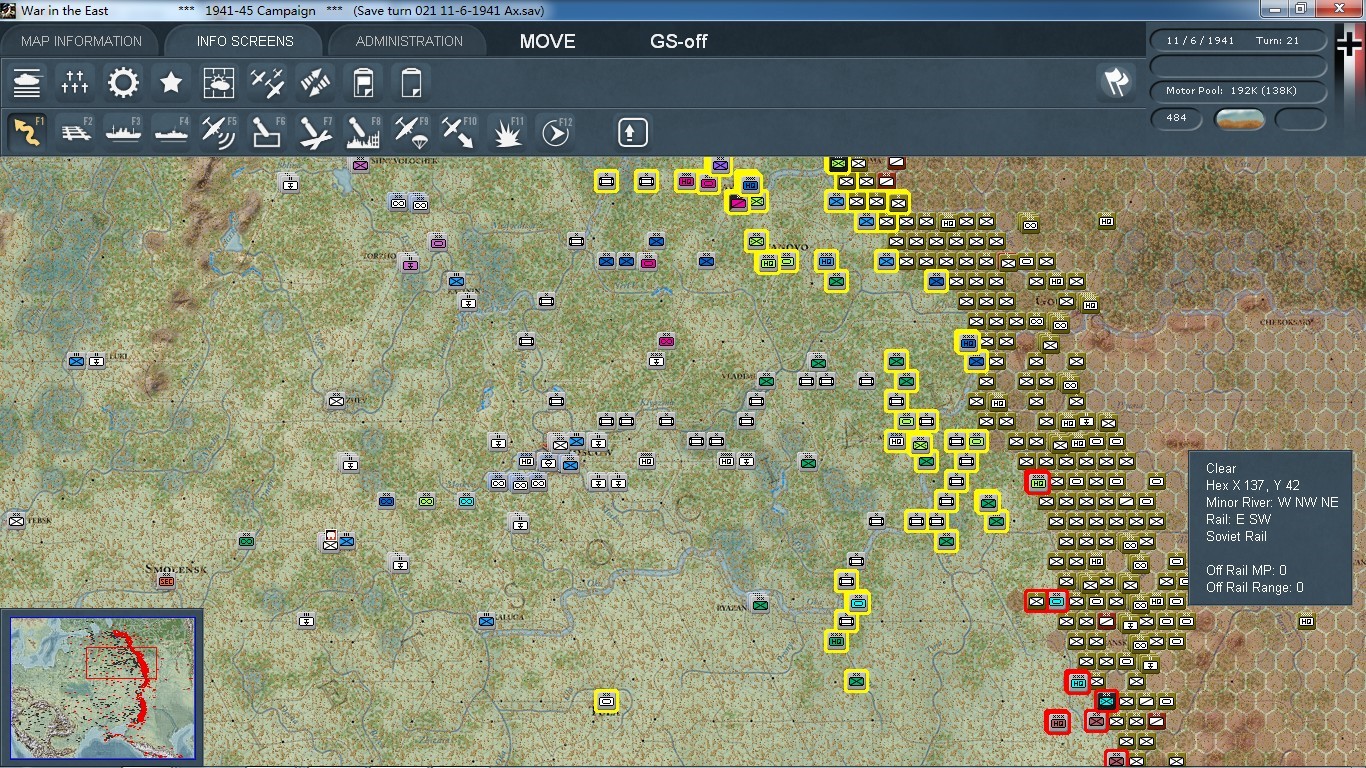Click the Motor Pool 192K (138K) readout
The width and height of the screenshot is (1366, 768).
[x=1238, y=91]
